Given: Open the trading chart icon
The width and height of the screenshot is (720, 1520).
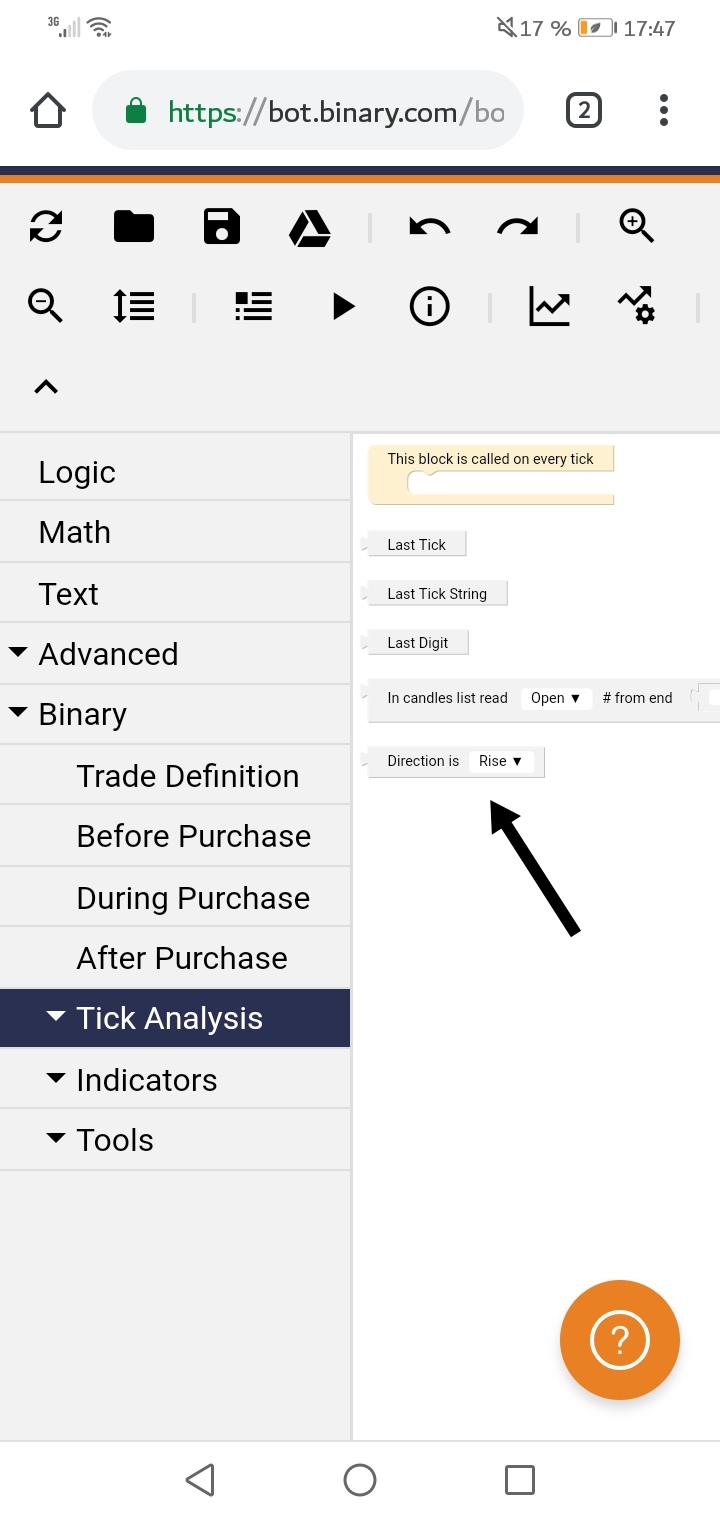Looking at the screenshot, I should (550, 307).
